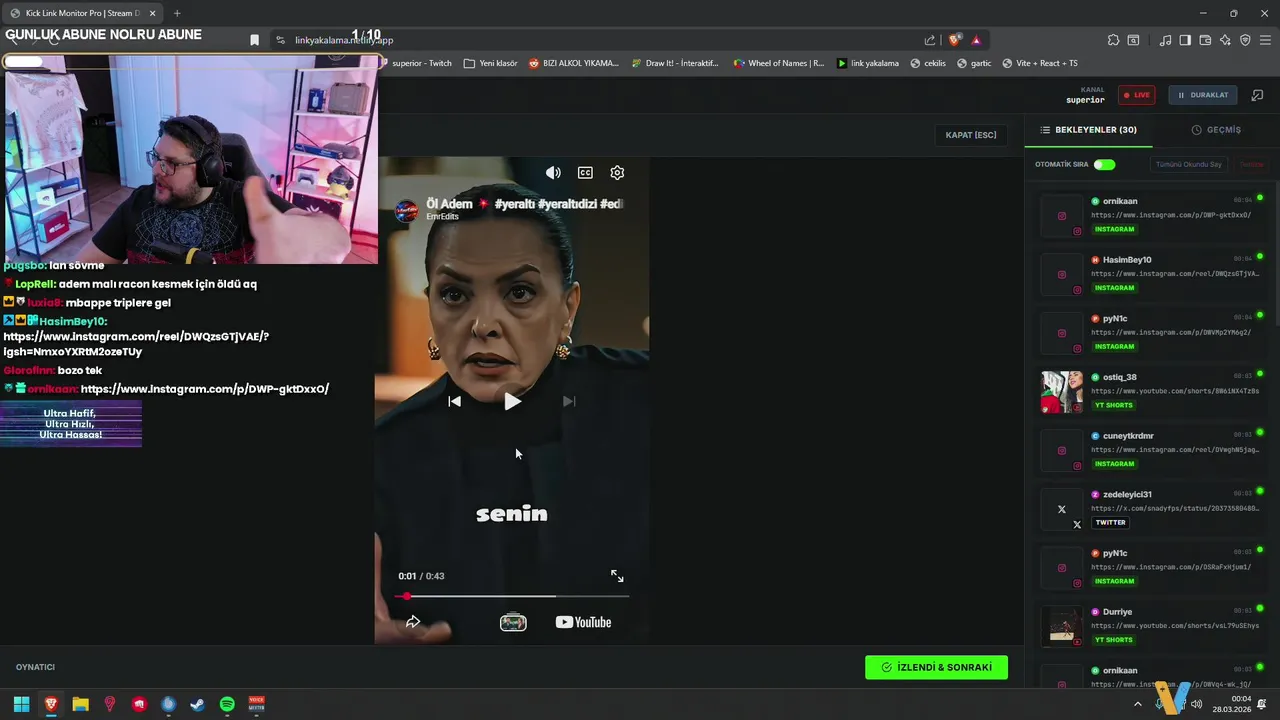The height and width of the screenshot is (720, 1280).
Task: Mute the video with the speaker icon
Action: (x=553, y=173)
